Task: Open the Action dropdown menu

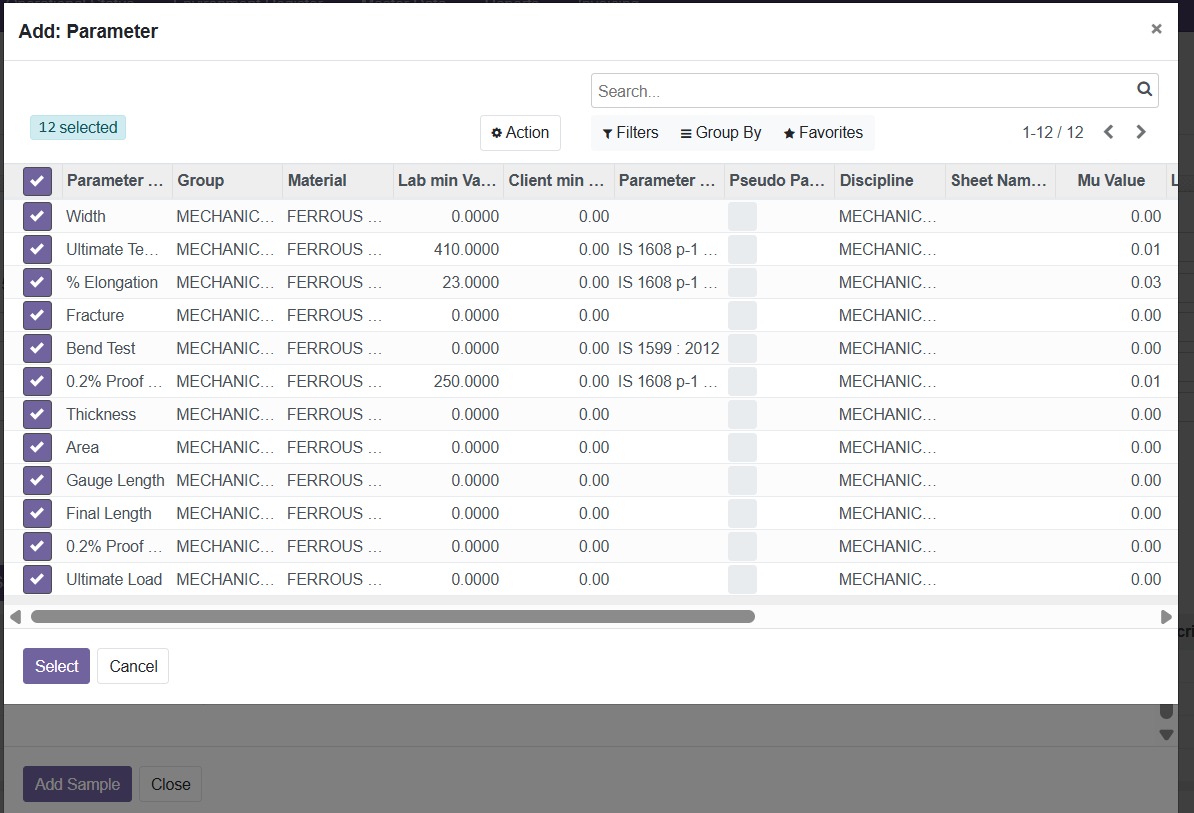Action: 520,133
